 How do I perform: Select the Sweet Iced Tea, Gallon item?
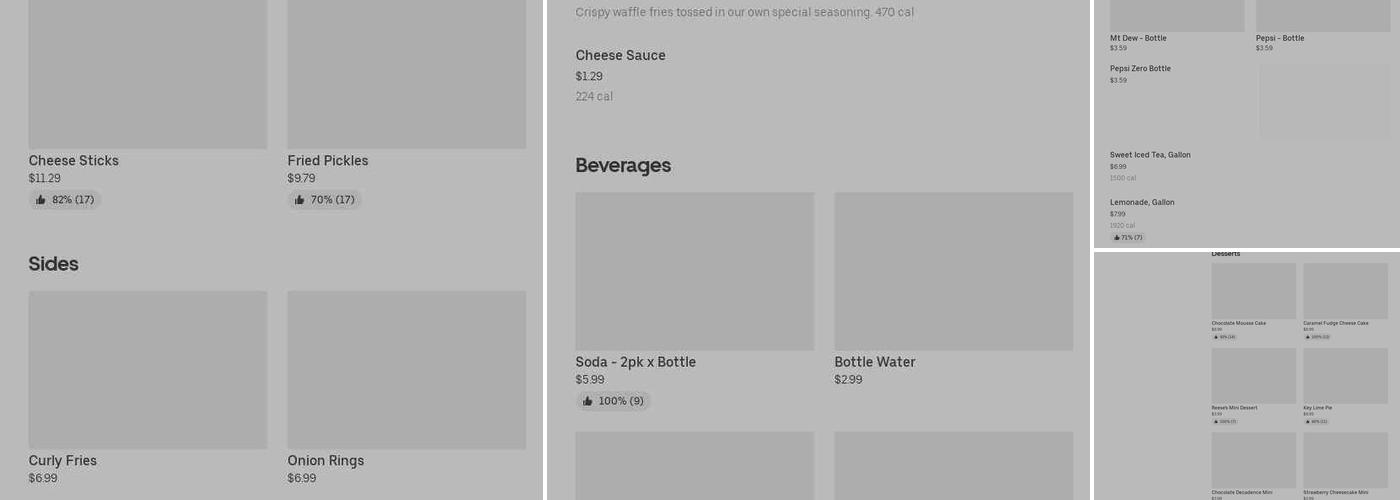pyautogui.click(x=1150, y=155)
